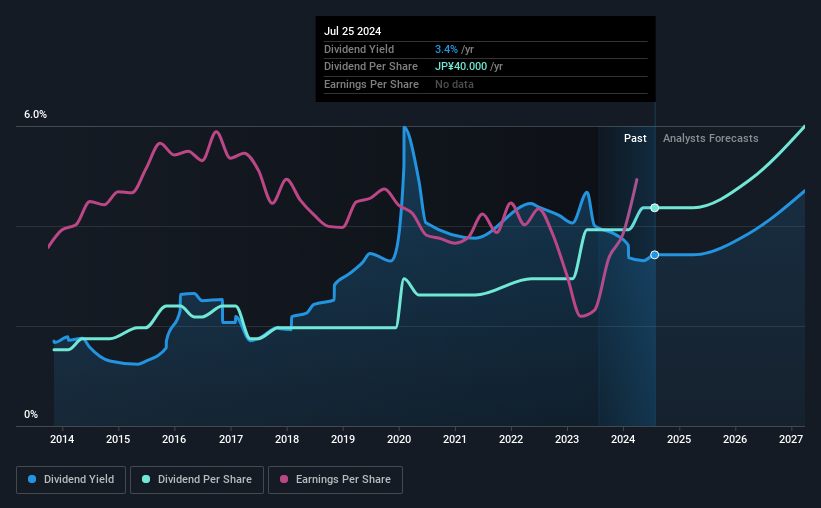Click the 2020 x-axis year label
The width and height of the screenshot is (821, 508).
pos(399,439)
